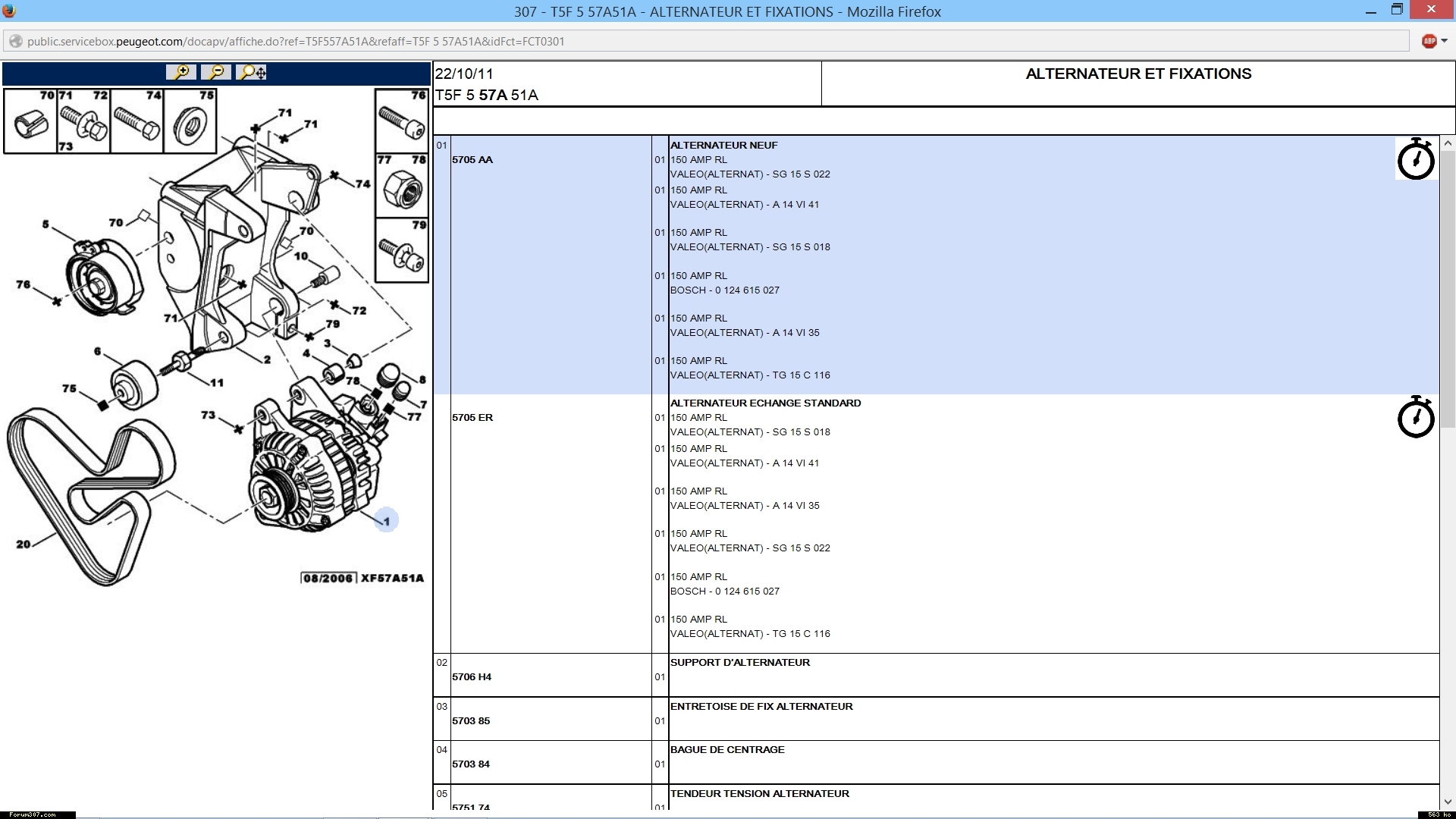The width and height of the screenshot is (1456, 819).
Task: Click part reference 5705 AA
Action: [x=472, y=160]
